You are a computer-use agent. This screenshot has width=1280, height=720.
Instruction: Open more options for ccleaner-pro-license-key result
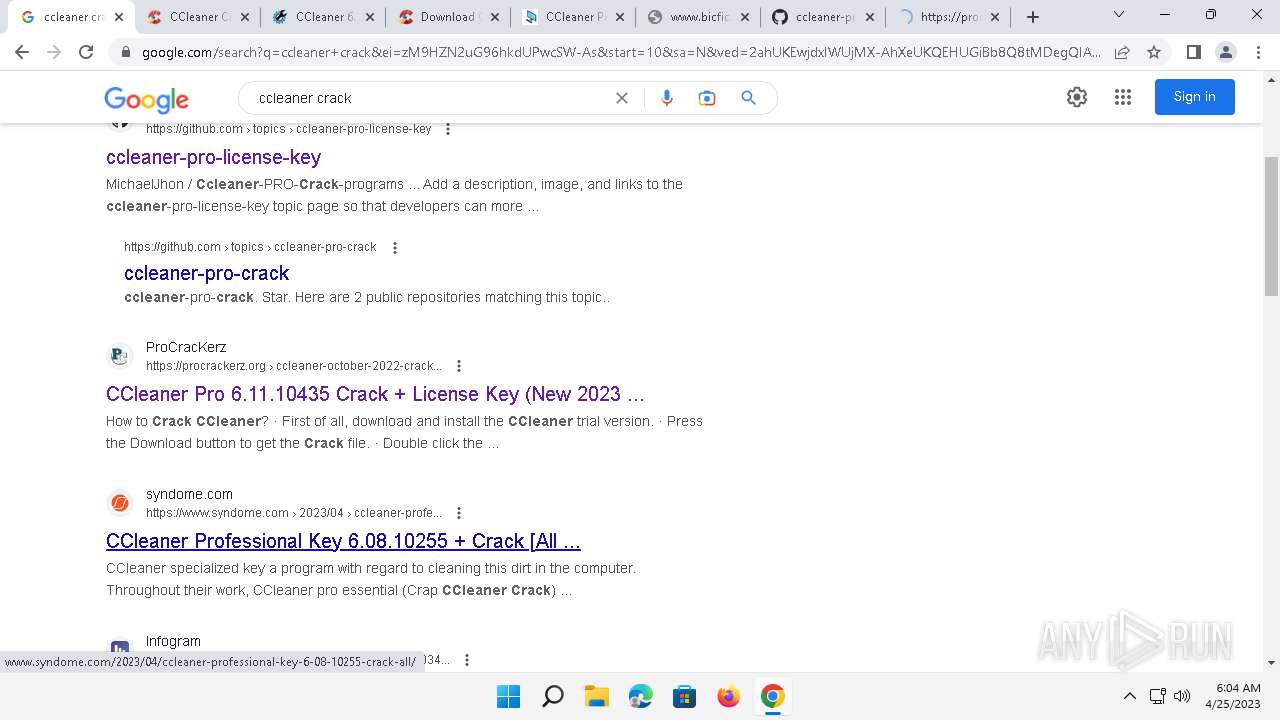(x=448, y=129)
